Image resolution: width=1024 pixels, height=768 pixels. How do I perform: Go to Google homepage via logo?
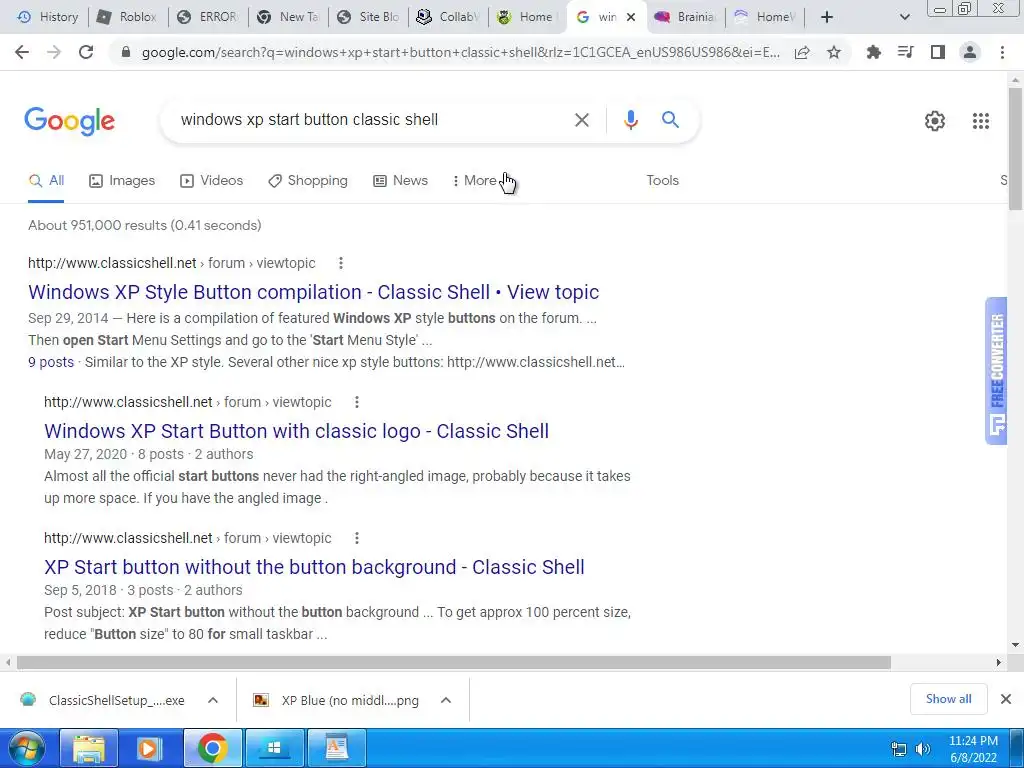(69, 121)
